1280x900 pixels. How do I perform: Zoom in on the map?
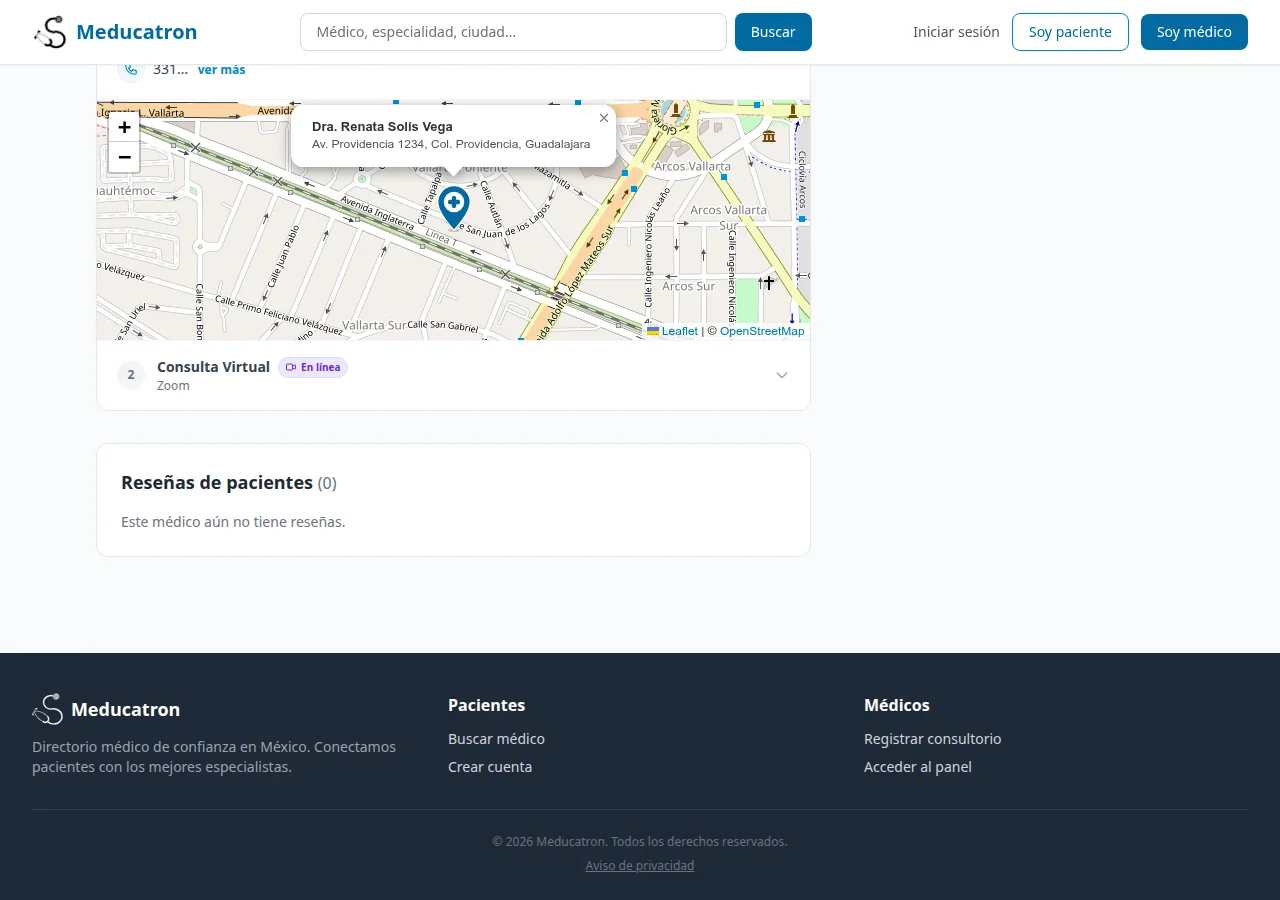[124, 127]
